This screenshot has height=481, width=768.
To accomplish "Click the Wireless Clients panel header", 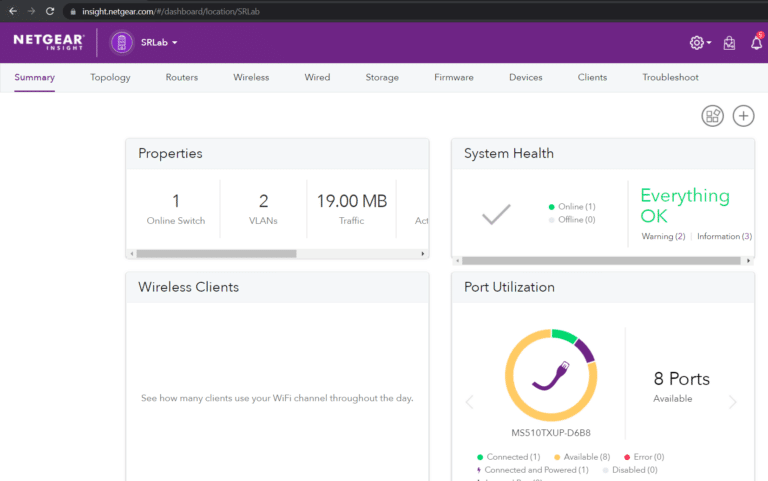I will pos(277,287).
